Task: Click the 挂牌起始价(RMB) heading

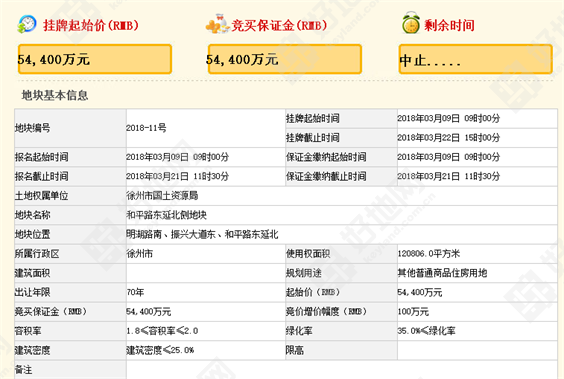Action: tap(91, 25)
